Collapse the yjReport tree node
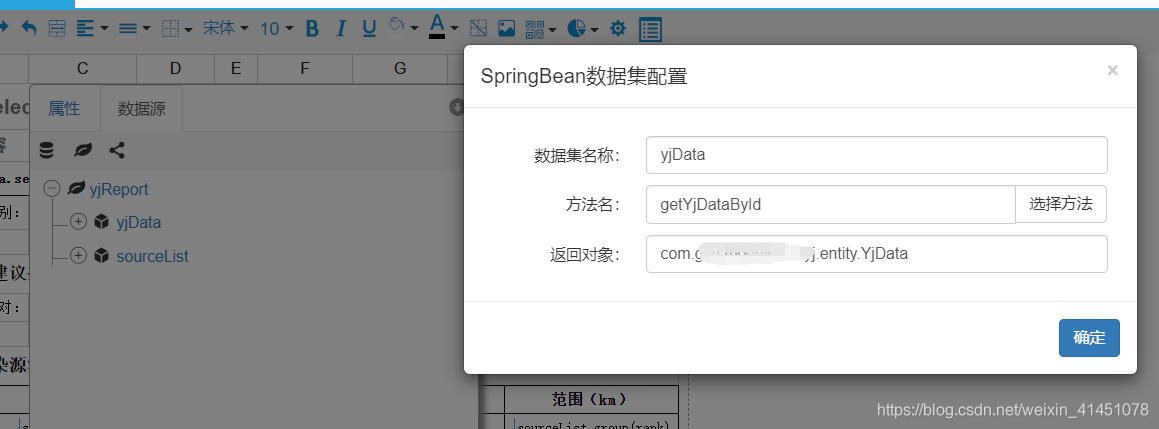 52,189
